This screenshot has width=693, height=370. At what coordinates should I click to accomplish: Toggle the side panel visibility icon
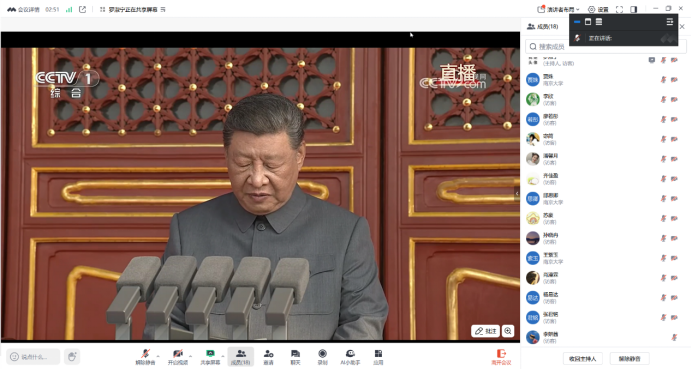(634, 9)
